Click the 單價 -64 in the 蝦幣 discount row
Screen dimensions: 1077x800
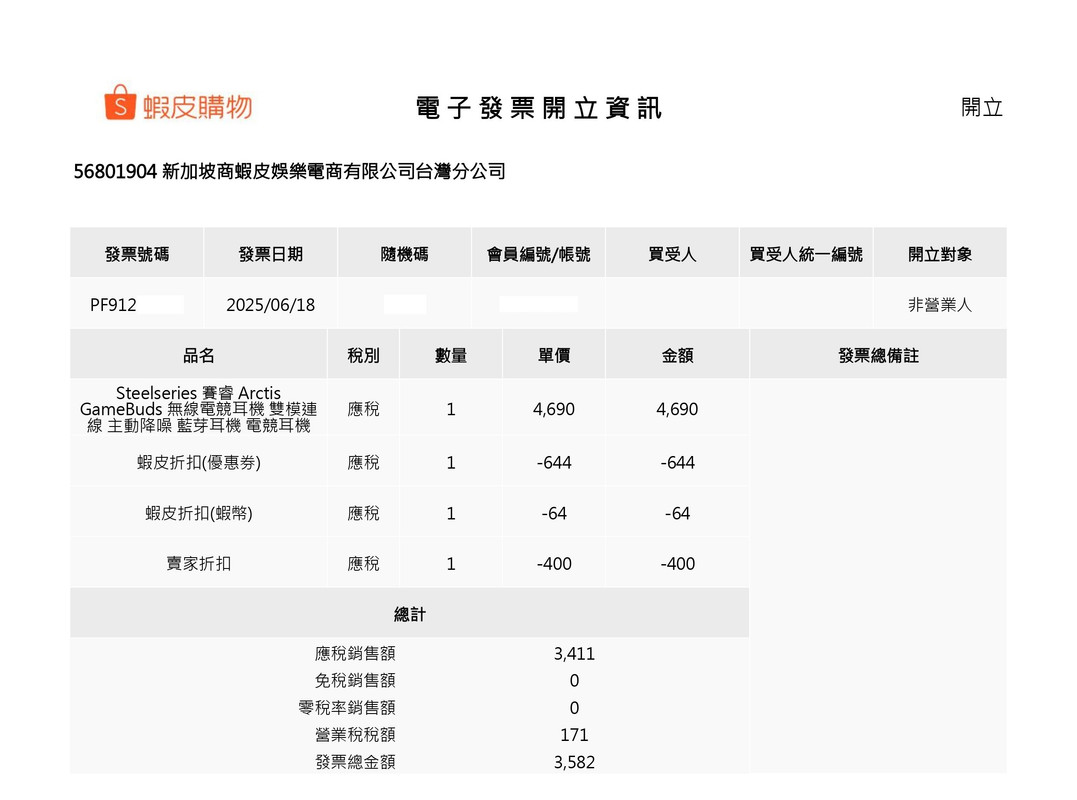click(x=554, y=514)
